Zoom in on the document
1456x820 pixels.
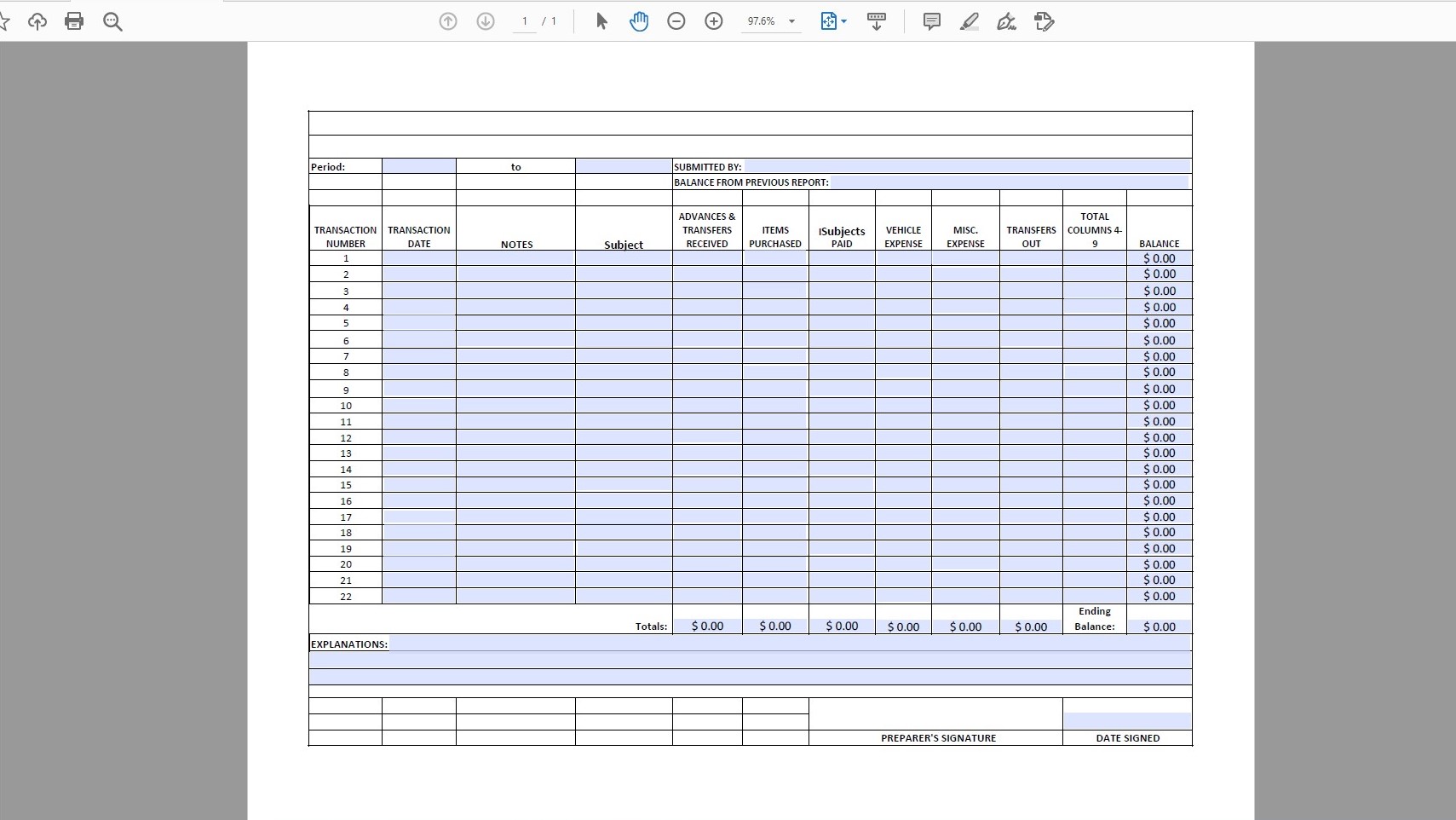click(x=714, y=21)
